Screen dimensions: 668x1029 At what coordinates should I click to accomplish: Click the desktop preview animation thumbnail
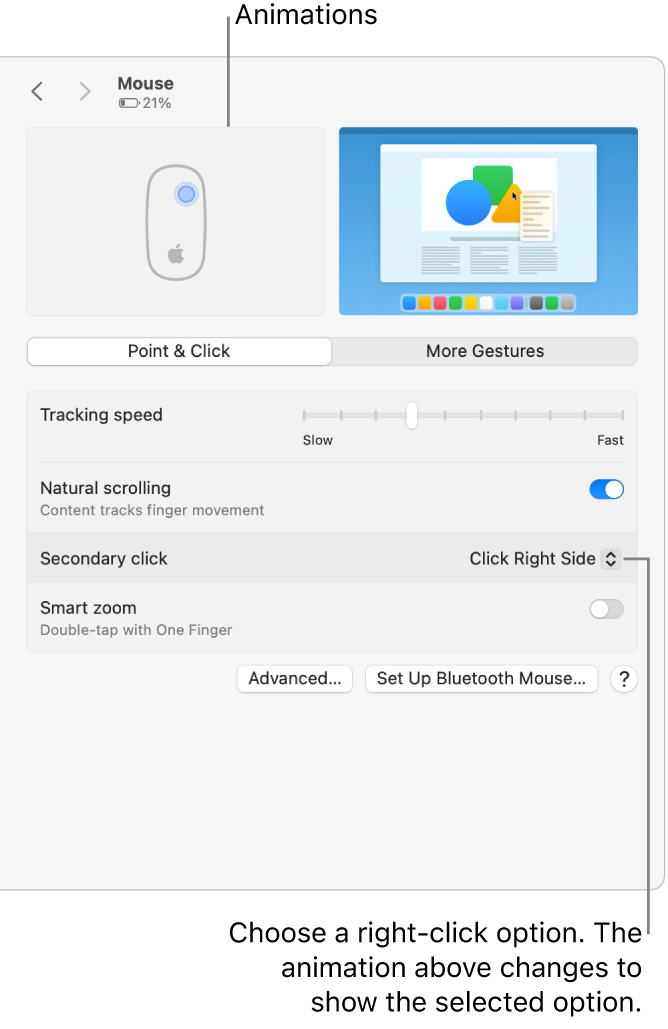click(488, 221)
